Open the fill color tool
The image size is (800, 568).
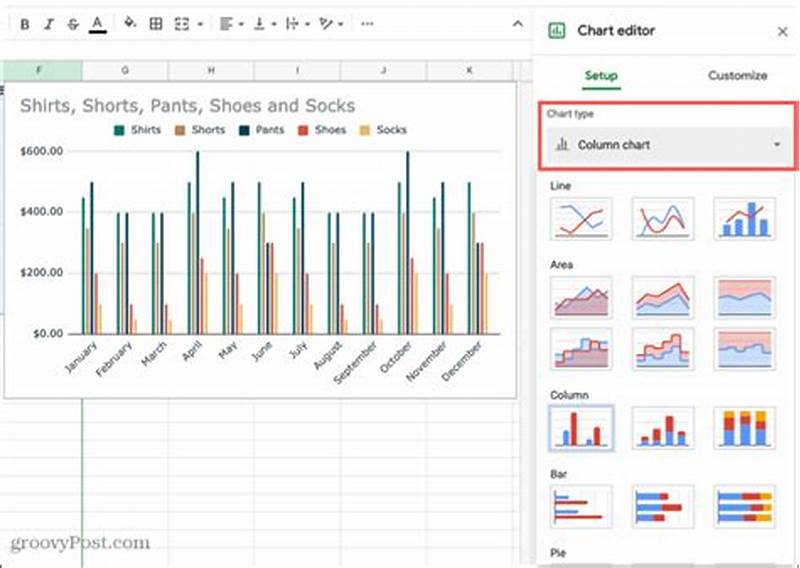tap(130, 23)
